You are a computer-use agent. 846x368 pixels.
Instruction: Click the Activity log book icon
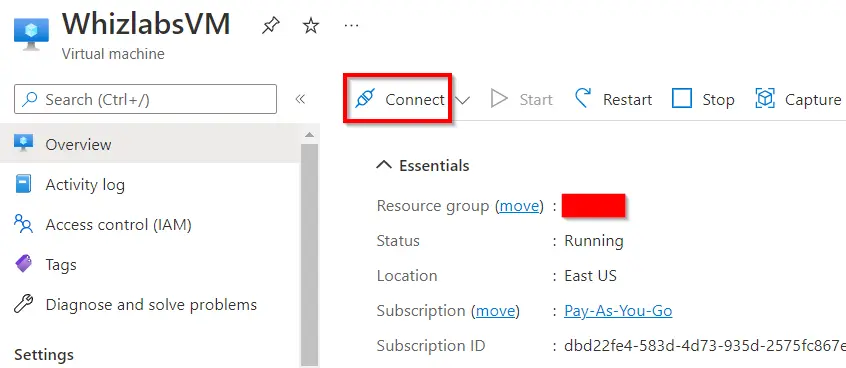[x=23, y=184]
